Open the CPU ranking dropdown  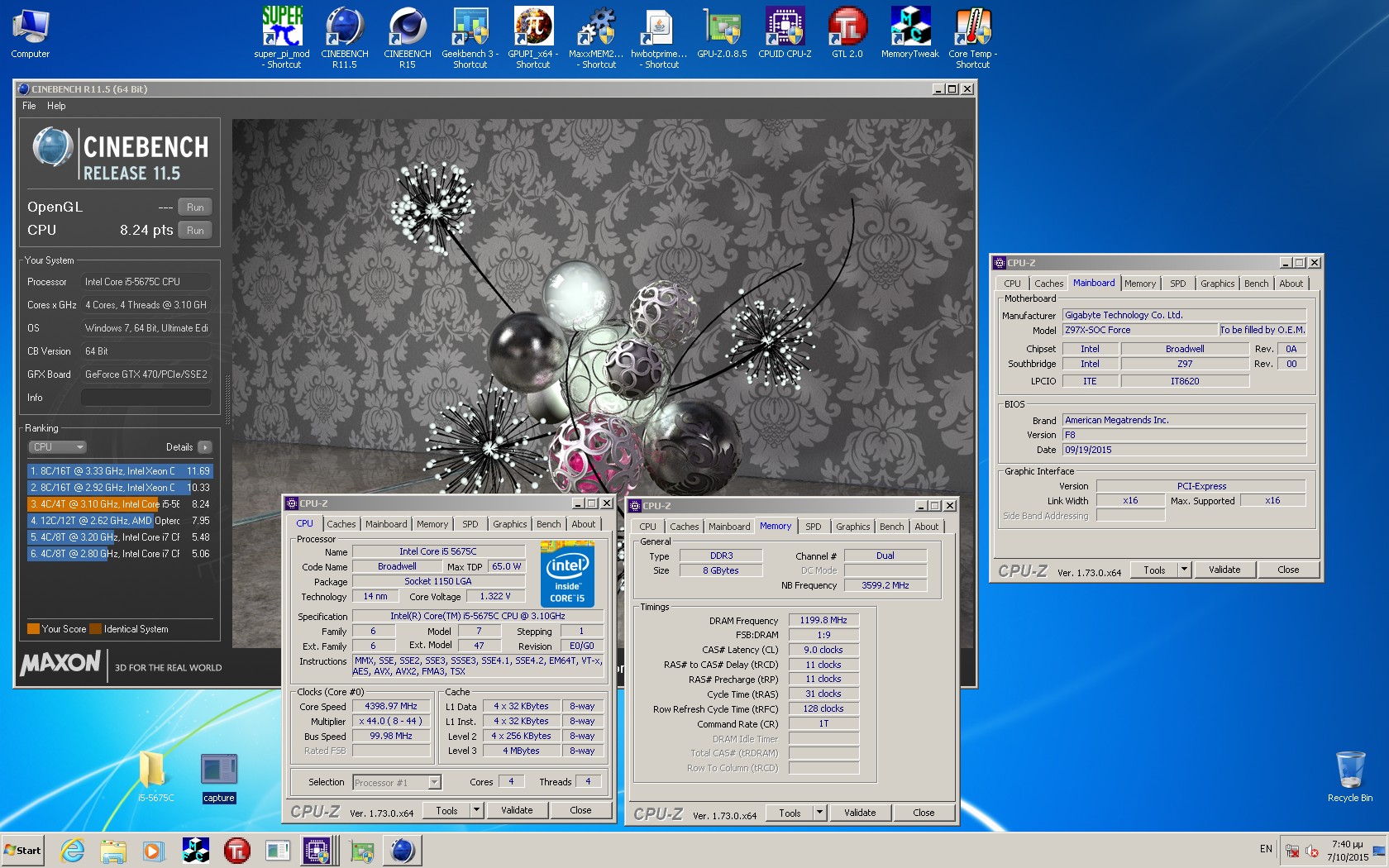pos(58,447)
